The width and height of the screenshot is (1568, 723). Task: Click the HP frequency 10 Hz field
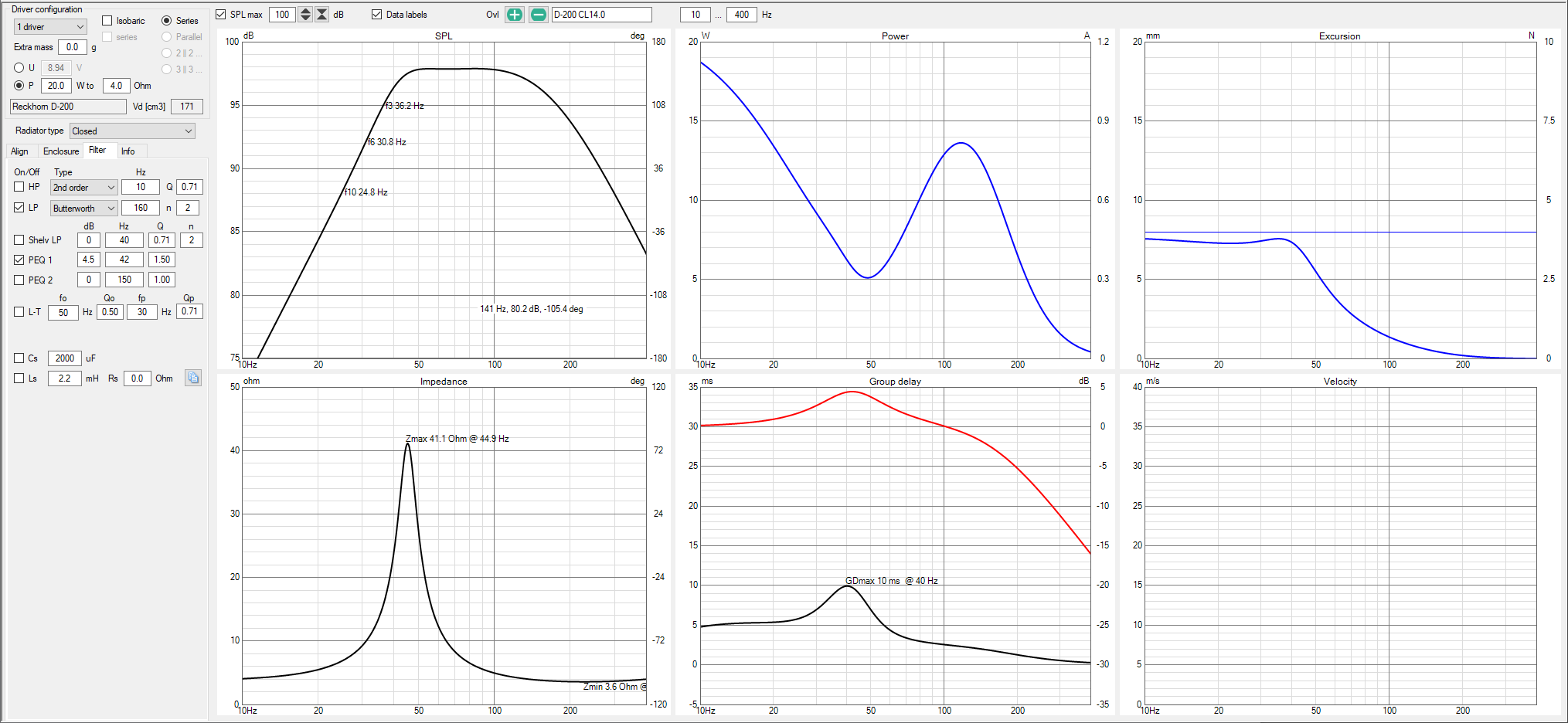pyautogui.click(x=141, y=187)
